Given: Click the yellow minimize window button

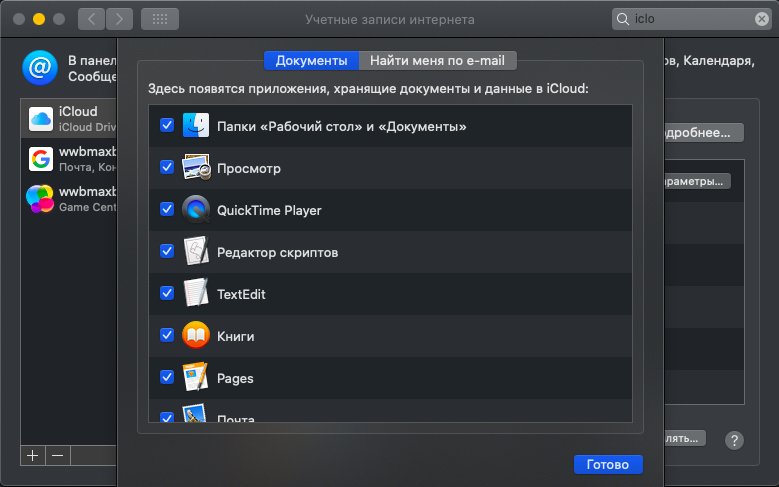Looking at the screenshot, I should [x=39, y=19].
